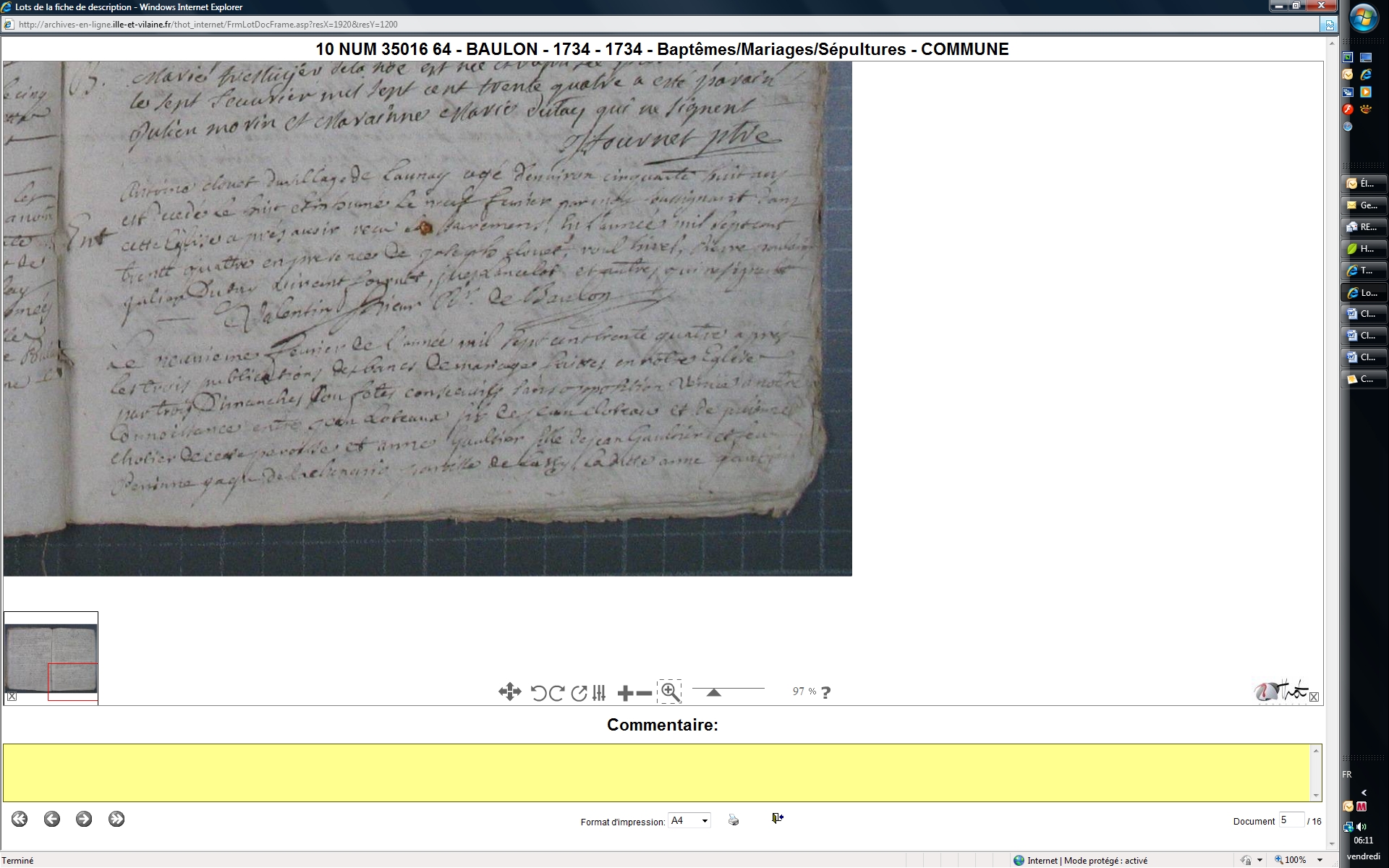Activate the magnifier zoom-area tool

coord(670,692)
